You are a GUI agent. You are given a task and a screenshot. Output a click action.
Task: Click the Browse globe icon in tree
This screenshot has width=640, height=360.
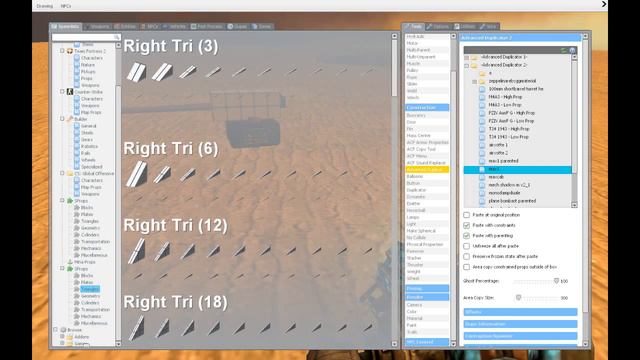pyautogui.click(x=63, y=330)
